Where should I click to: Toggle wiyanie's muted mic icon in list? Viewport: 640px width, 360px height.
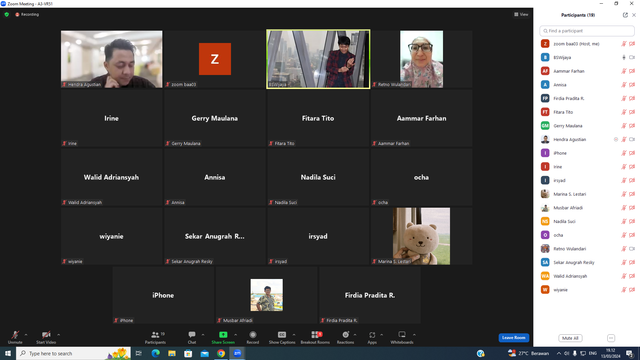(x=624, y=290)
